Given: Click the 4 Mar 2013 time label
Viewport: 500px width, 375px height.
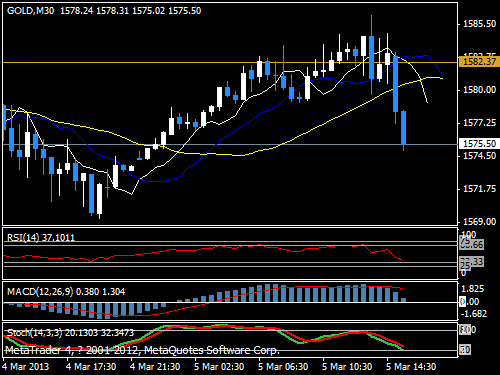Looking at the screenshot, I should pyautogui.click(x=26, y=367).
